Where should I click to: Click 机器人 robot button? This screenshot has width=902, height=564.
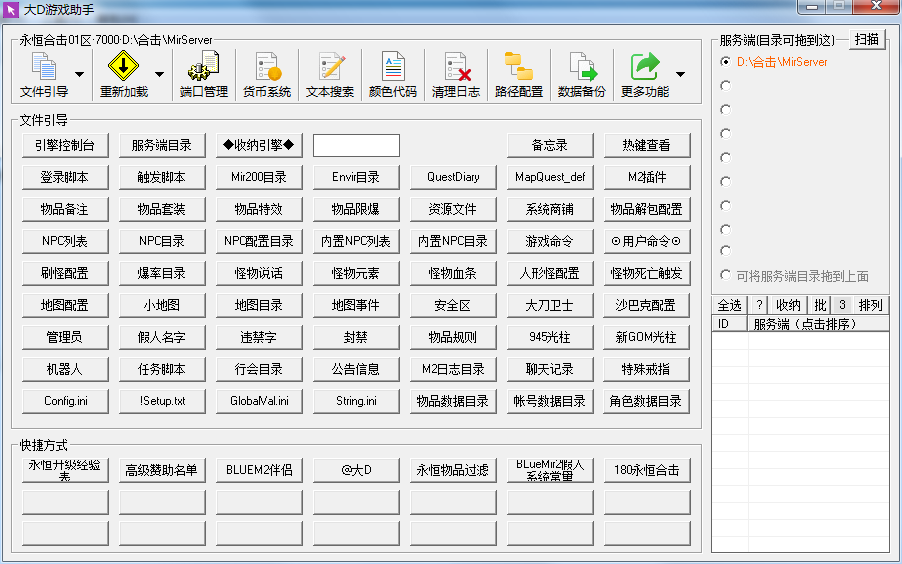(65, 369)
